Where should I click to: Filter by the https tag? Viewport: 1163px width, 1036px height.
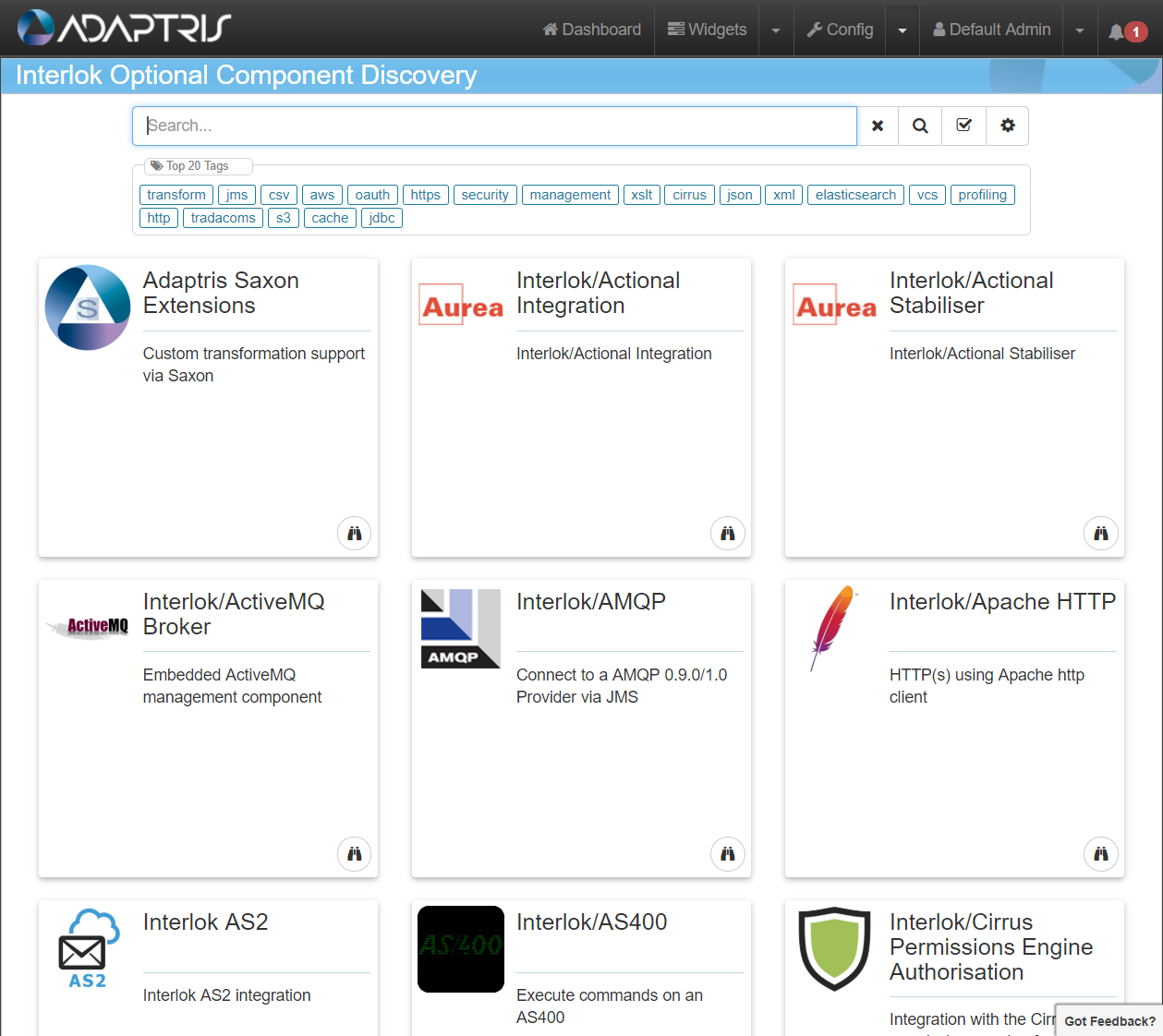pos(426,195)
